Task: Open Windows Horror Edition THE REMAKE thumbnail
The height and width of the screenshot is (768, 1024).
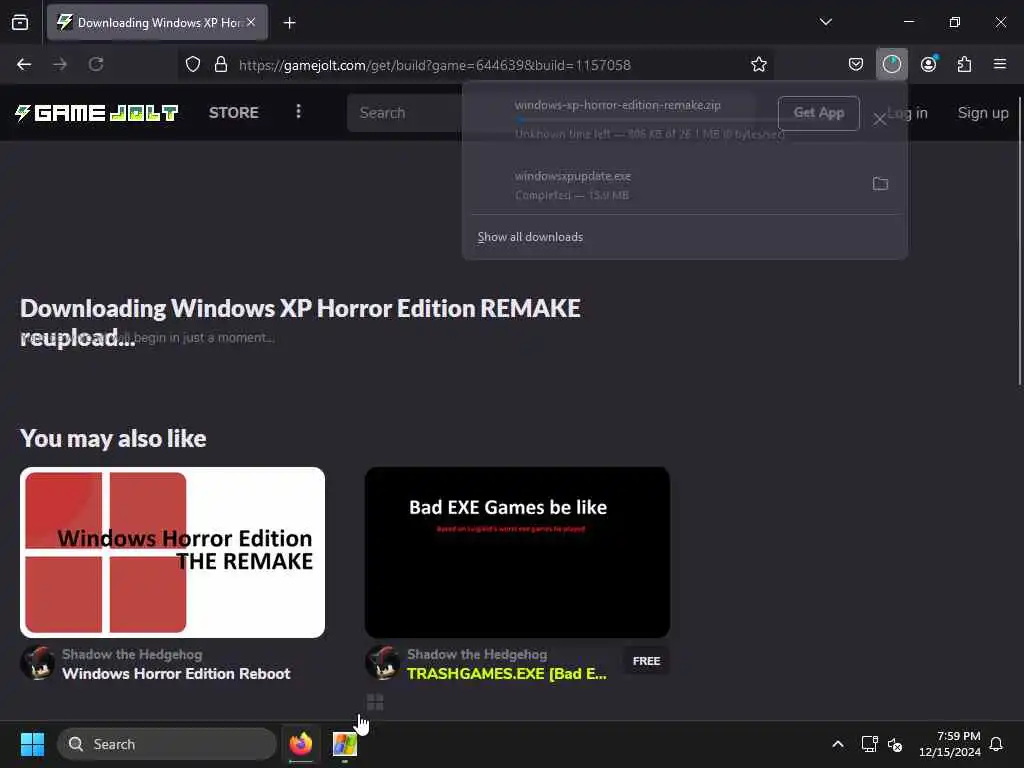Action: pos(172,552)
